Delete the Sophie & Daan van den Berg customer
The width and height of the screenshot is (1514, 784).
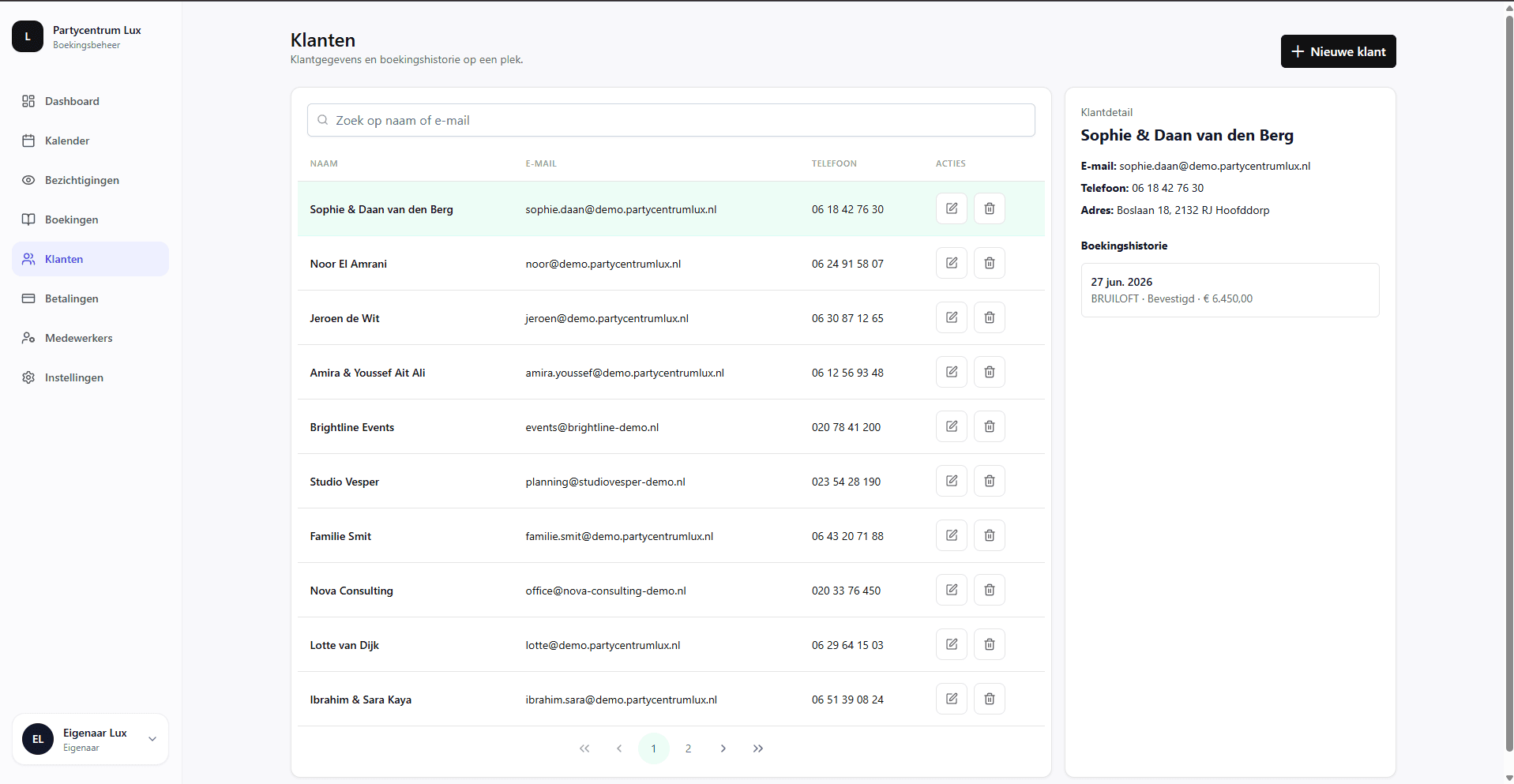click(989, 208)
